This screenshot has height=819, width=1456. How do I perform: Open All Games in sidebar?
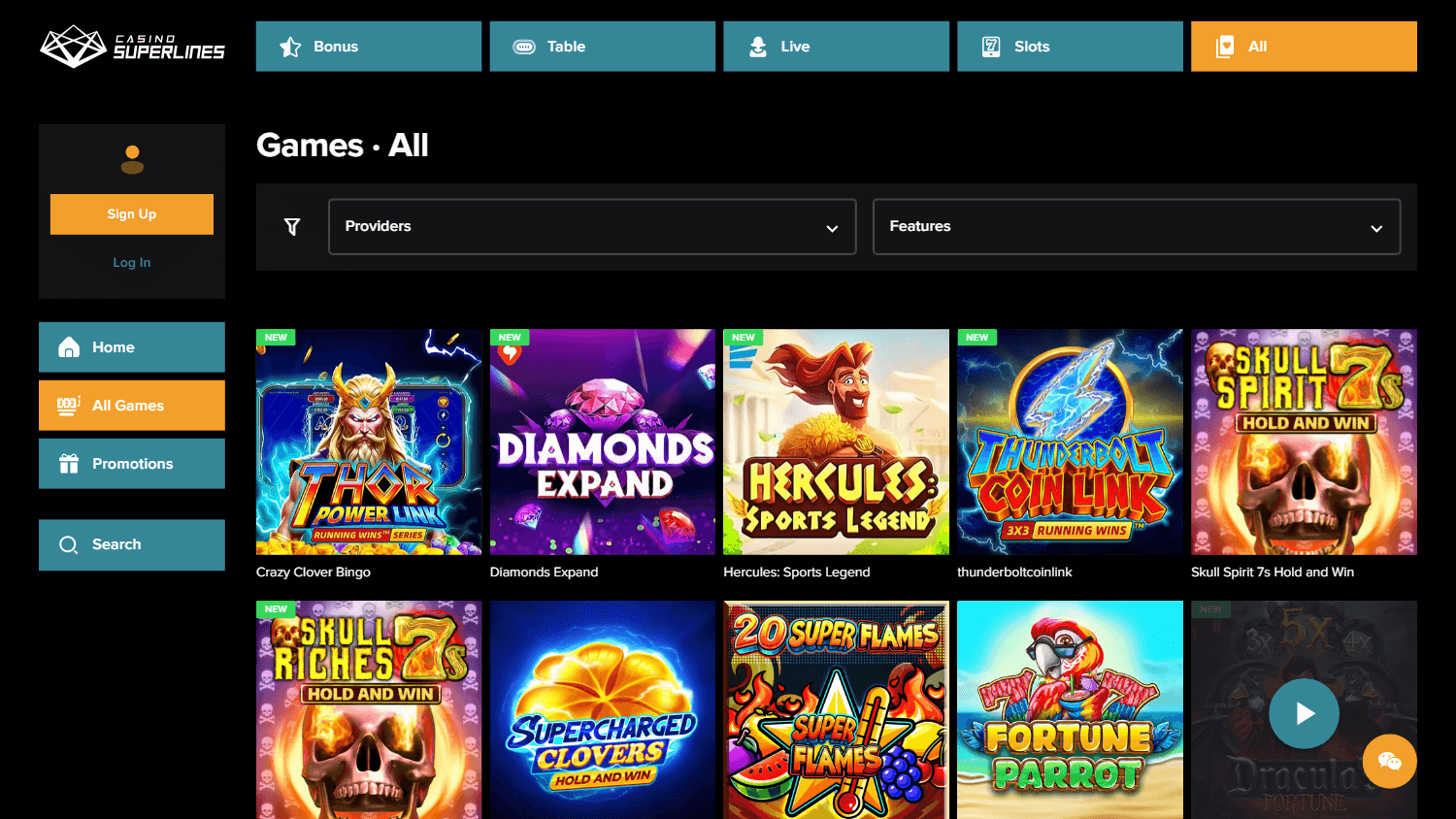(132, 406)
